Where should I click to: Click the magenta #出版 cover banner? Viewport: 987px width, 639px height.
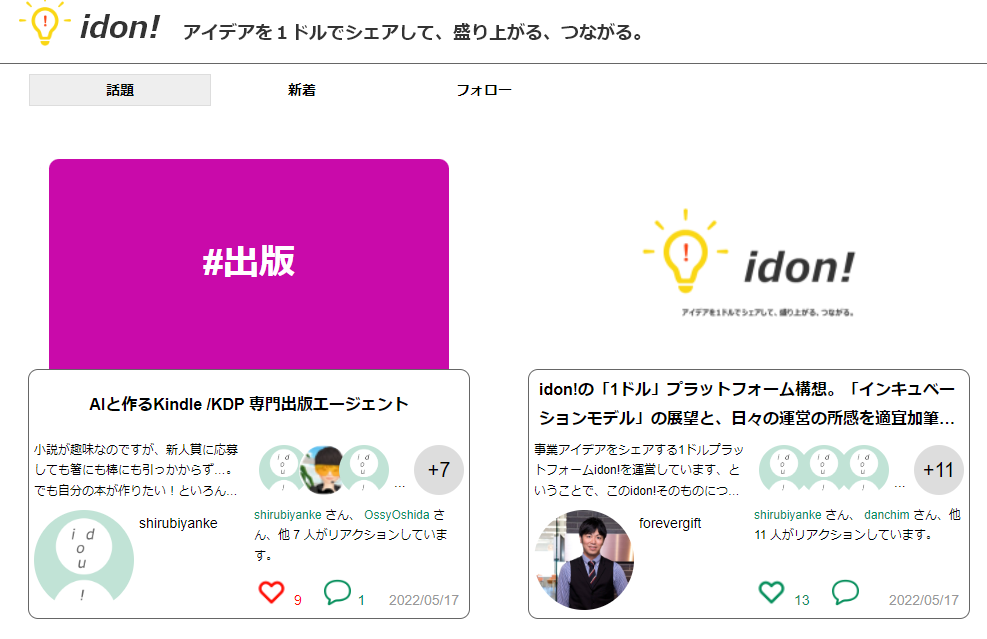(249, 262)
